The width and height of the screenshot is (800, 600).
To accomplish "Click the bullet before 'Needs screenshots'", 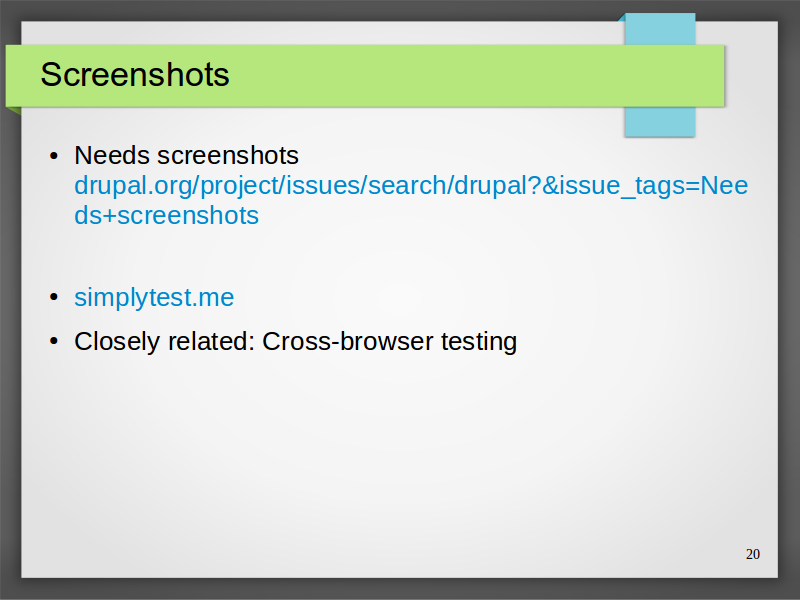I will pyautogui.click(x=54, y=156).
